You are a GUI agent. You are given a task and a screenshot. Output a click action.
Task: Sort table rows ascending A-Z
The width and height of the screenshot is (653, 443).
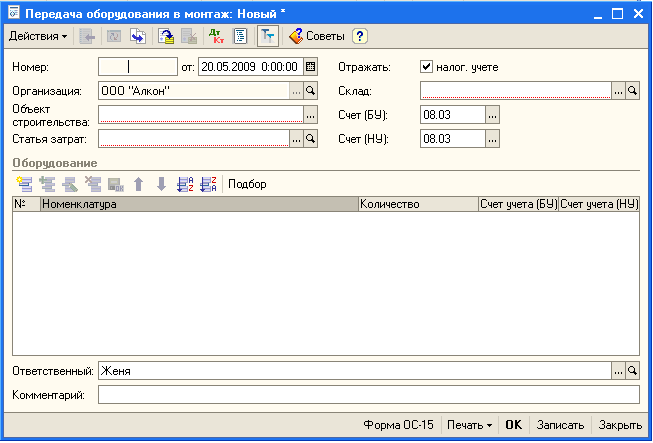point(185,184)
